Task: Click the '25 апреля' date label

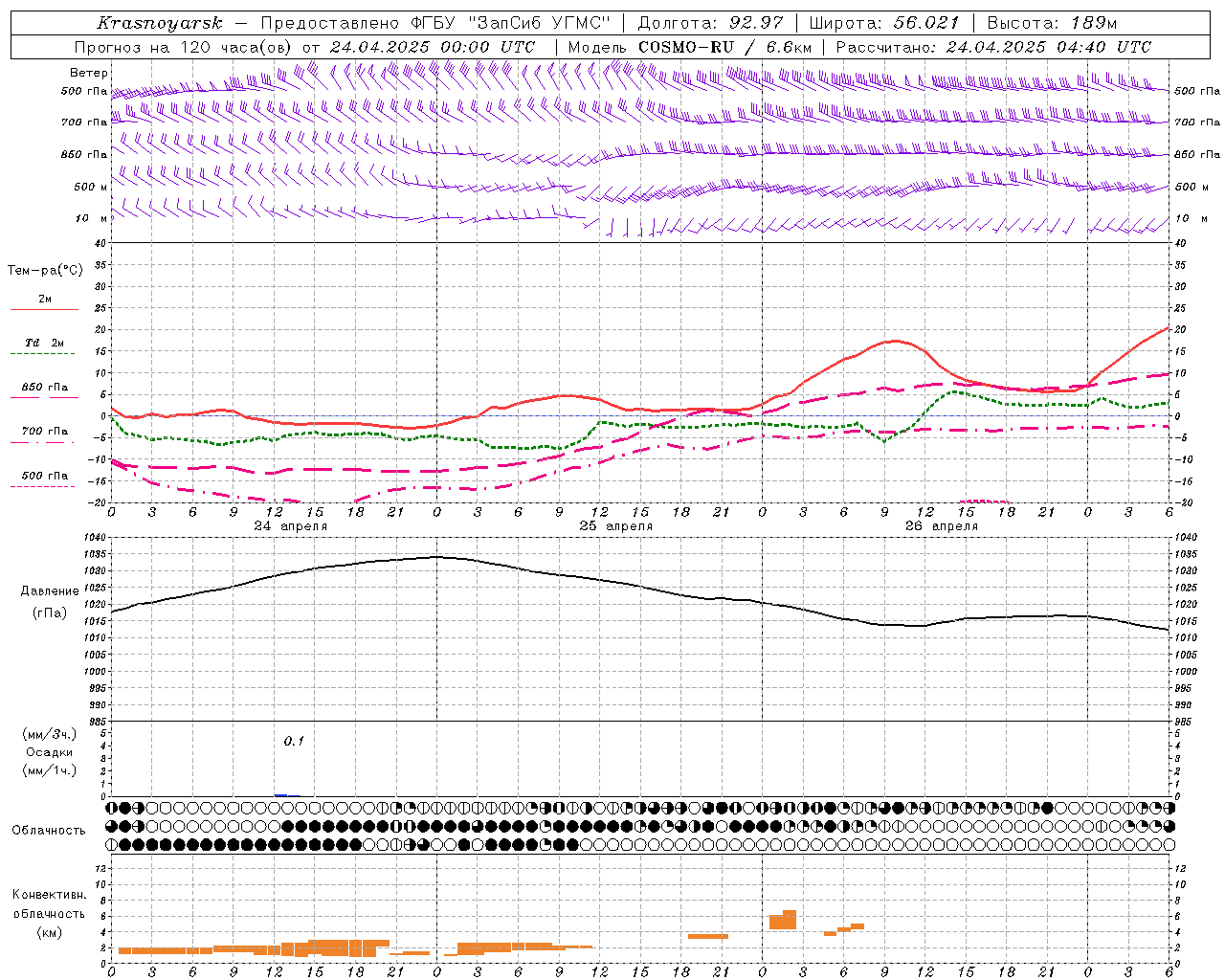Action: click(616, 526)
